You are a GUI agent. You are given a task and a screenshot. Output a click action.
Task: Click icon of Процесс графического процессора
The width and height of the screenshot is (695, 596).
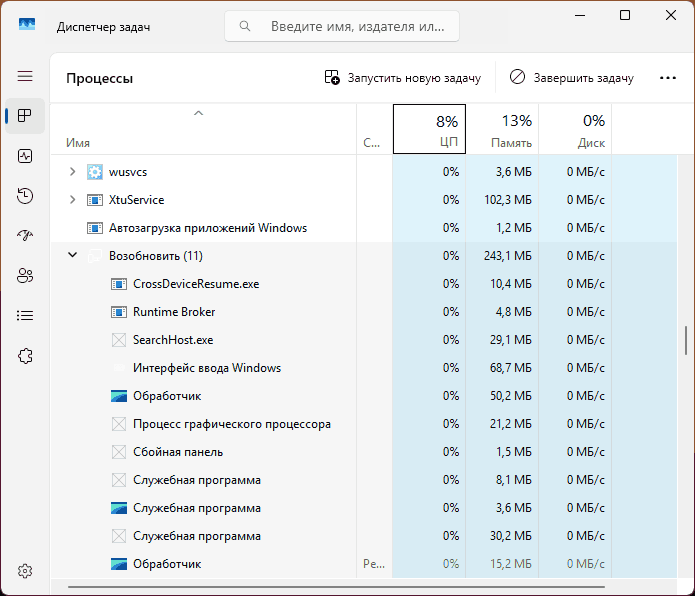[119, 425]
